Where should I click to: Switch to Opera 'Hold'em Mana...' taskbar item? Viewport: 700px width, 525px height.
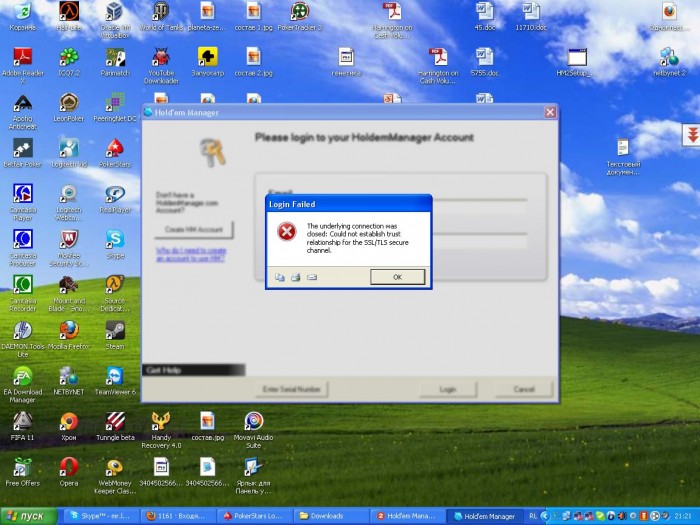pos(408,516)
